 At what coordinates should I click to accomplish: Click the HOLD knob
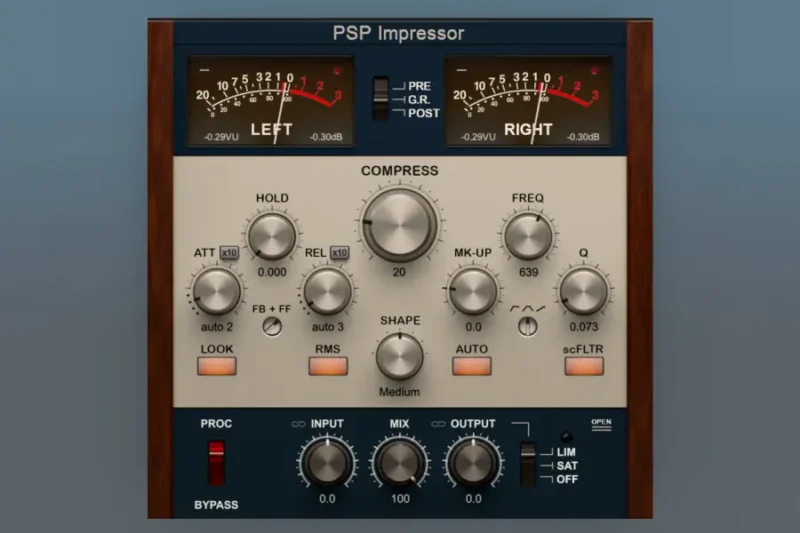tap(272, 236)
